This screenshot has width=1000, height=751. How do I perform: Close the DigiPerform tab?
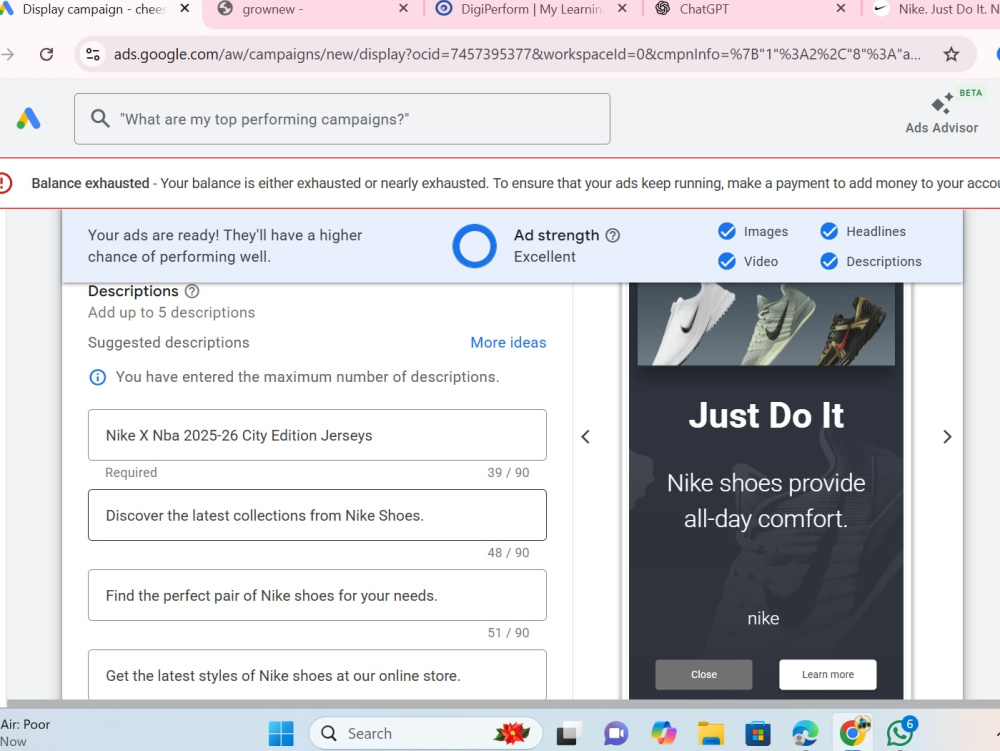(622, 9)
